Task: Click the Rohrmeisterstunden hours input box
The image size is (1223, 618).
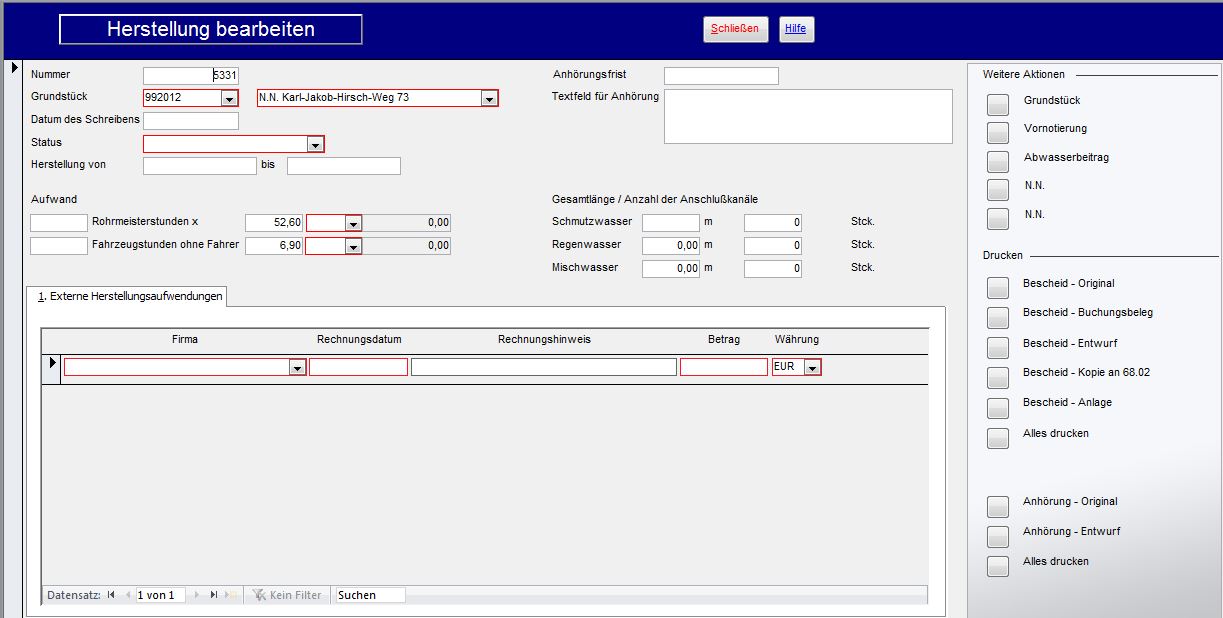Action: 59,222
